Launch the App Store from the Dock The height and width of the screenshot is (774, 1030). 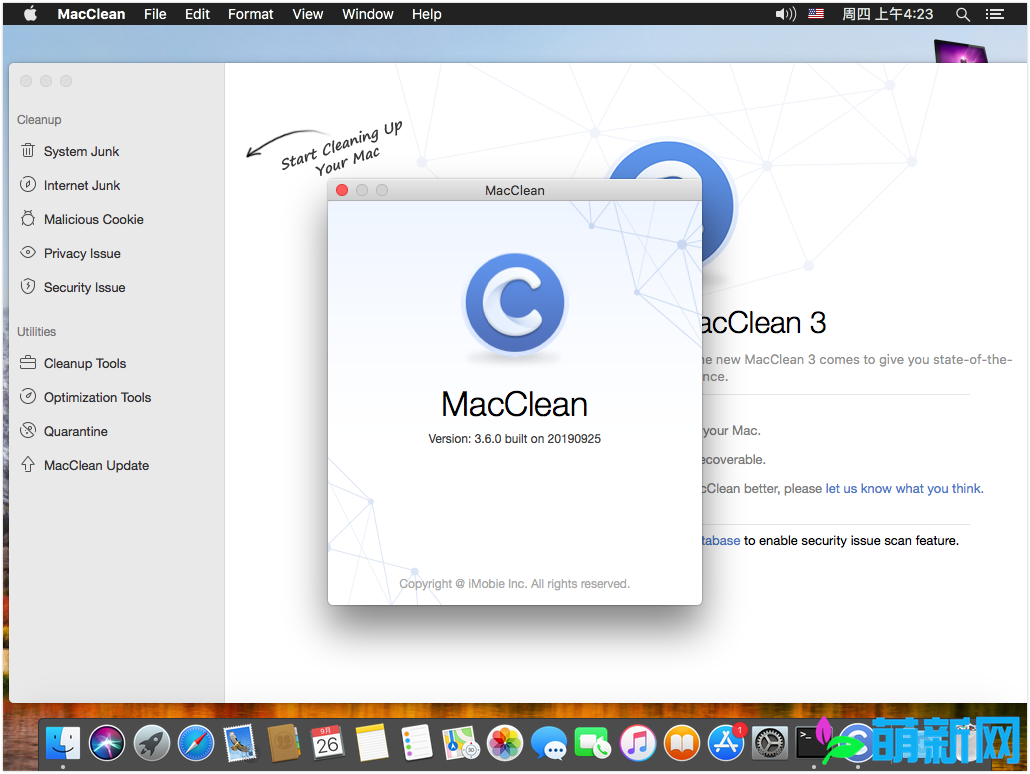pos(725,743)
